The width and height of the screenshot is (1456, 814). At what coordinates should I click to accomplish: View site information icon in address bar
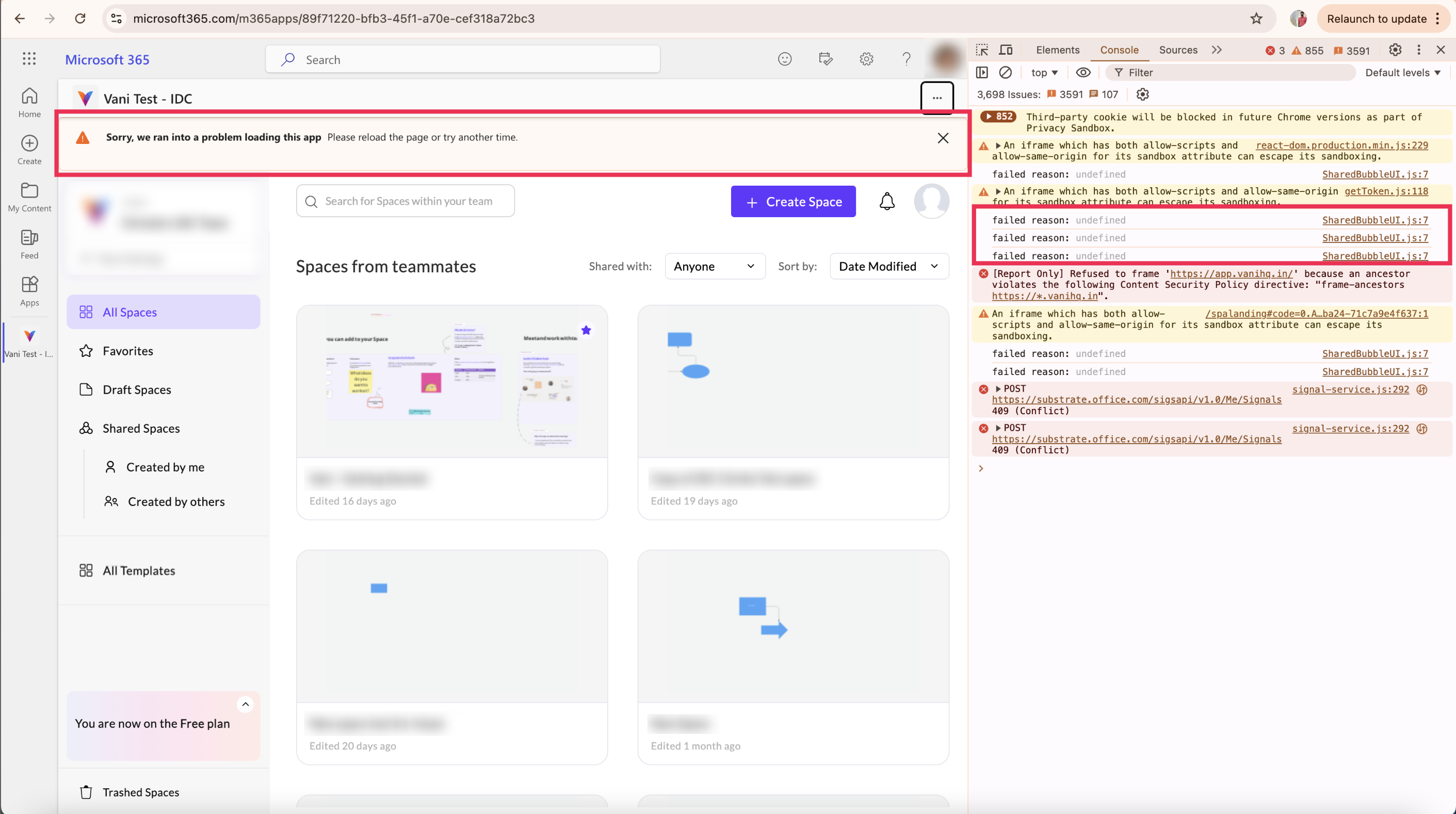click(x=116, y=19)
